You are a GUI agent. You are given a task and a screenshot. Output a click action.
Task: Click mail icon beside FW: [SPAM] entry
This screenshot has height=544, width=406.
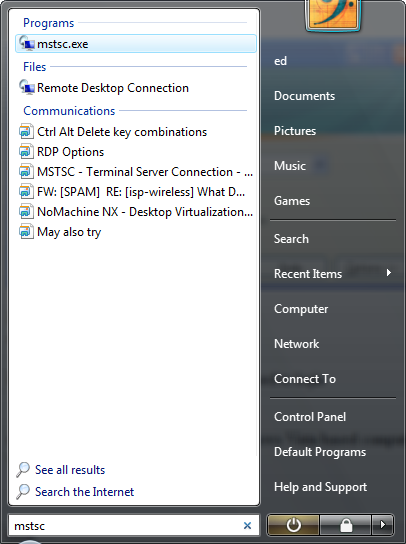pyautogui.click(x=26, y=192)
